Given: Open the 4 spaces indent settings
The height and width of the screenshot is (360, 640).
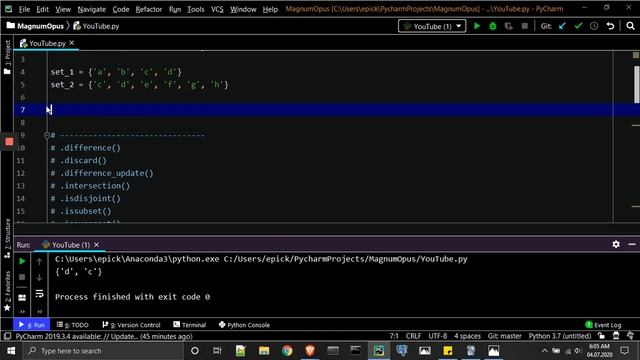Looking at the screenshot, I should [467, 336].
